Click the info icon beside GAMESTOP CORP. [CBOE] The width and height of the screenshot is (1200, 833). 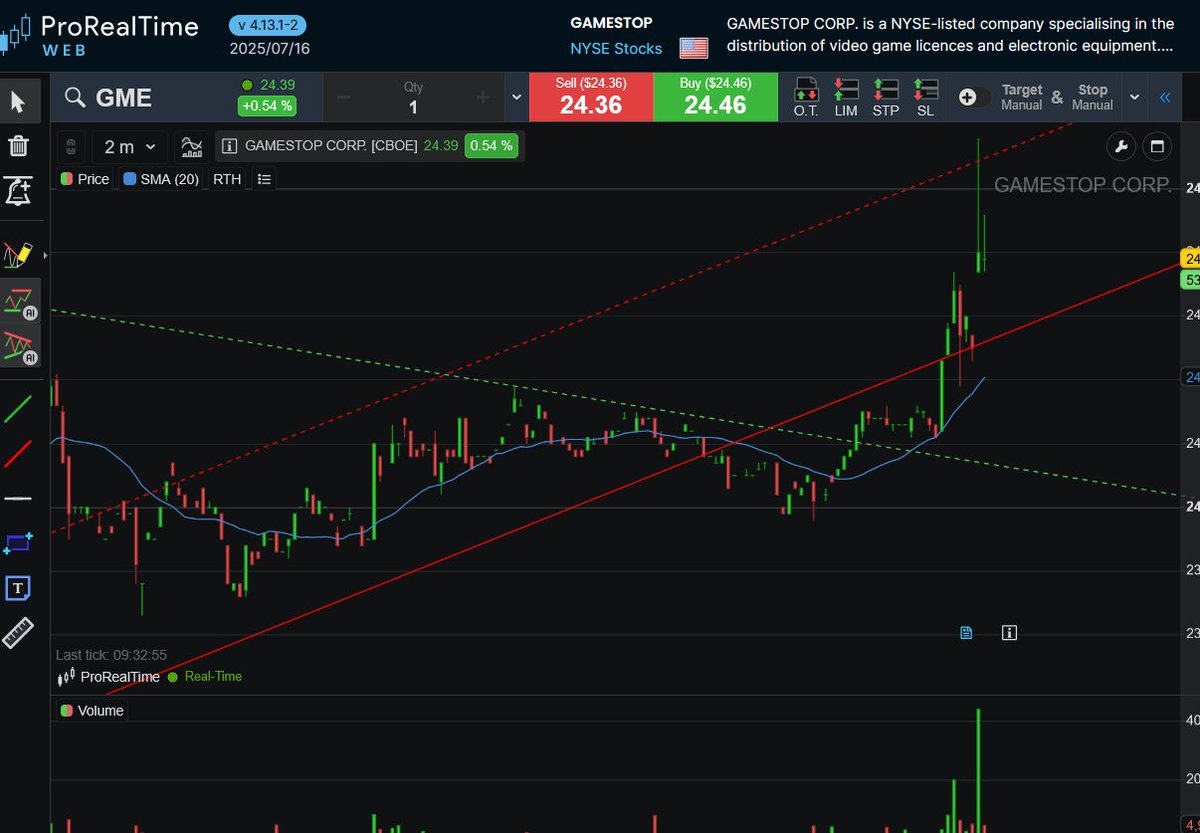[x=229, y=146]
